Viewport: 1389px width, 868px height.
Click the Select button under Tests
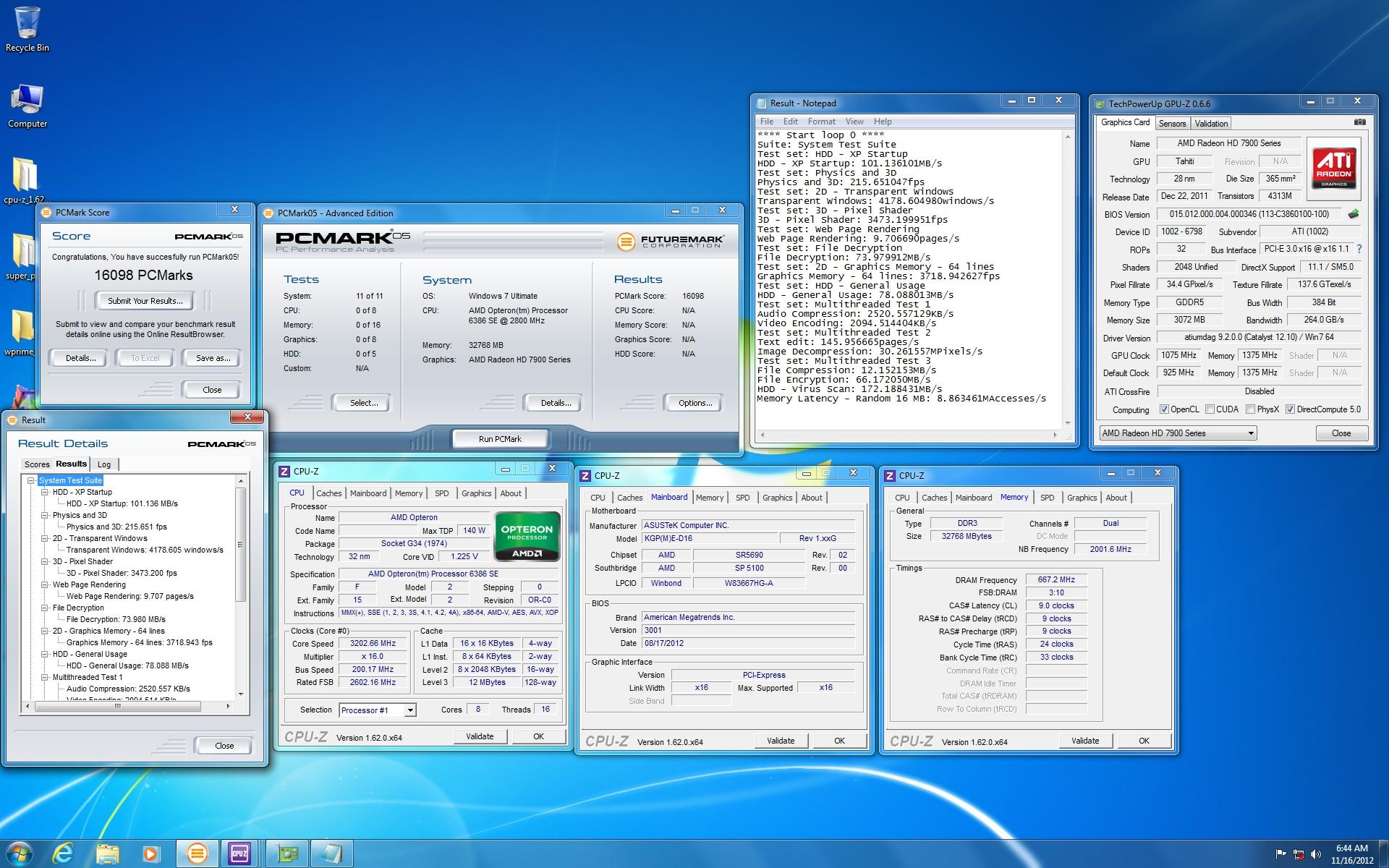(364, 403)
